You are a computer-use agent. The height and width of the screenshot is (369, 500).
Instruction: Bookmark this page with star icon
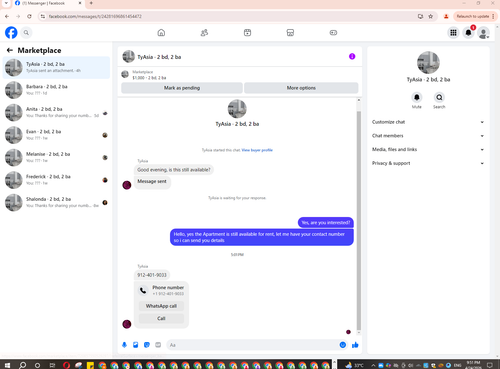[x=430, y=16]
